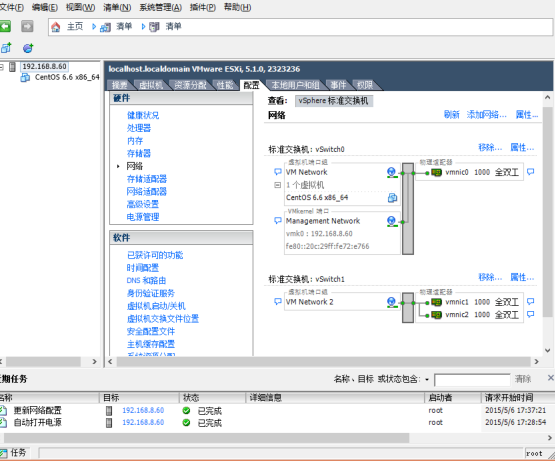Click the home icon in address bar
This screenshot has width=555, height=461.
(x=56, y=27)
